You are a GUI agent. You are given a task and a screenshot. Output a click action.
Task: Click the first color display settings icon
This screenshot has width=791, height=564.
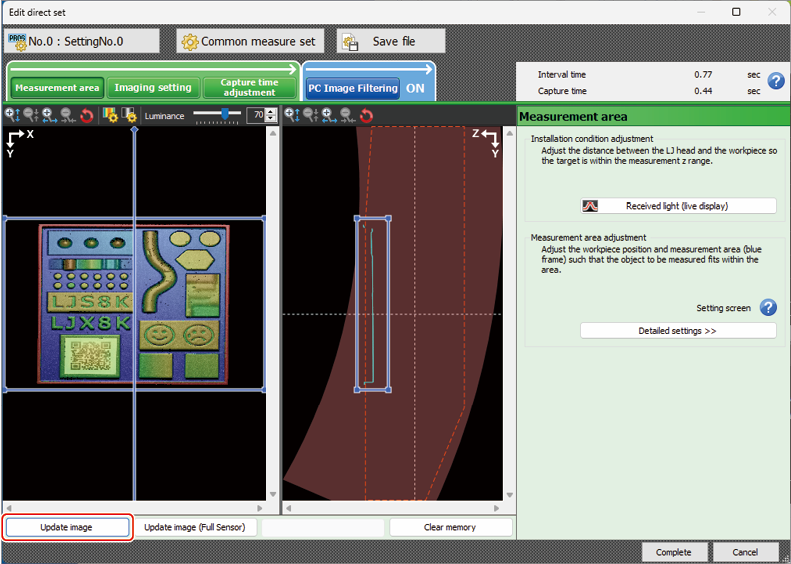110,116
